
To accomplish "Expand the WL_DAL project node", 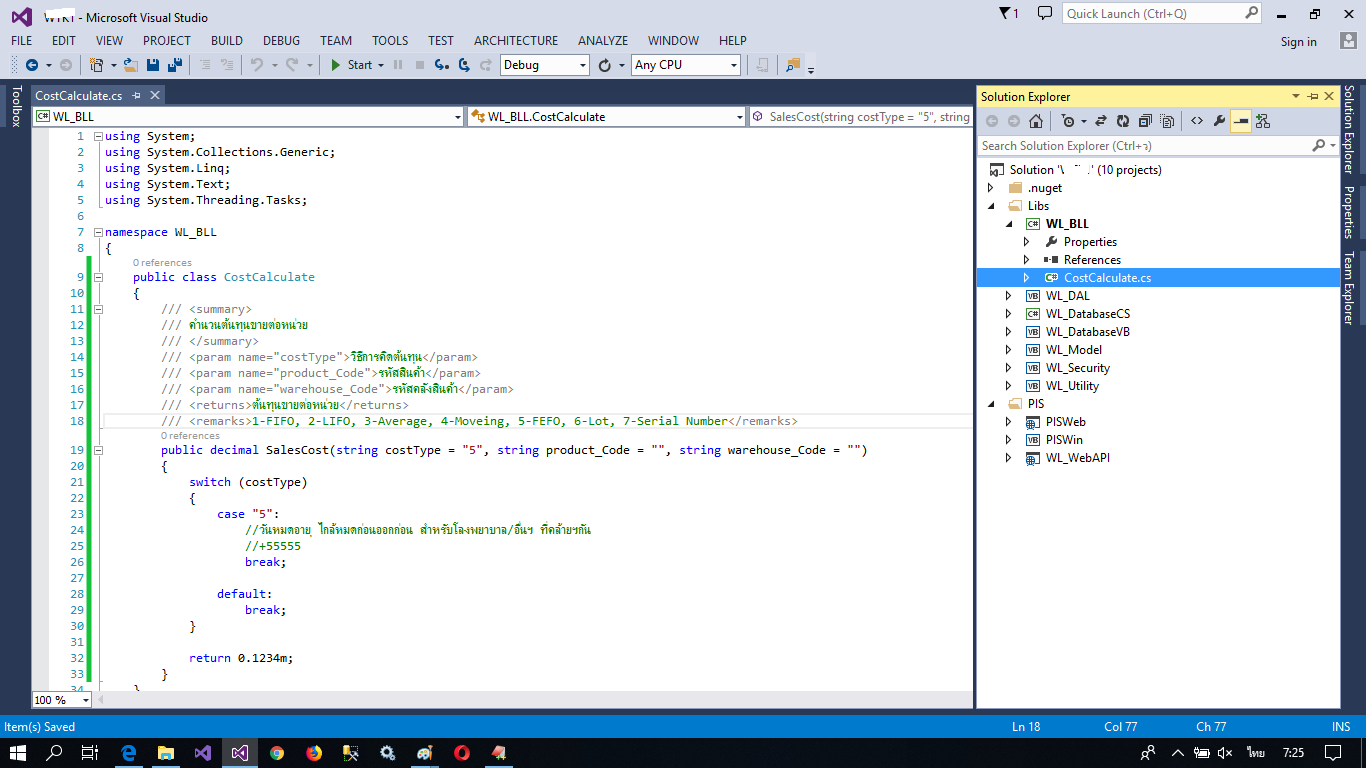I will (1008, 296).
